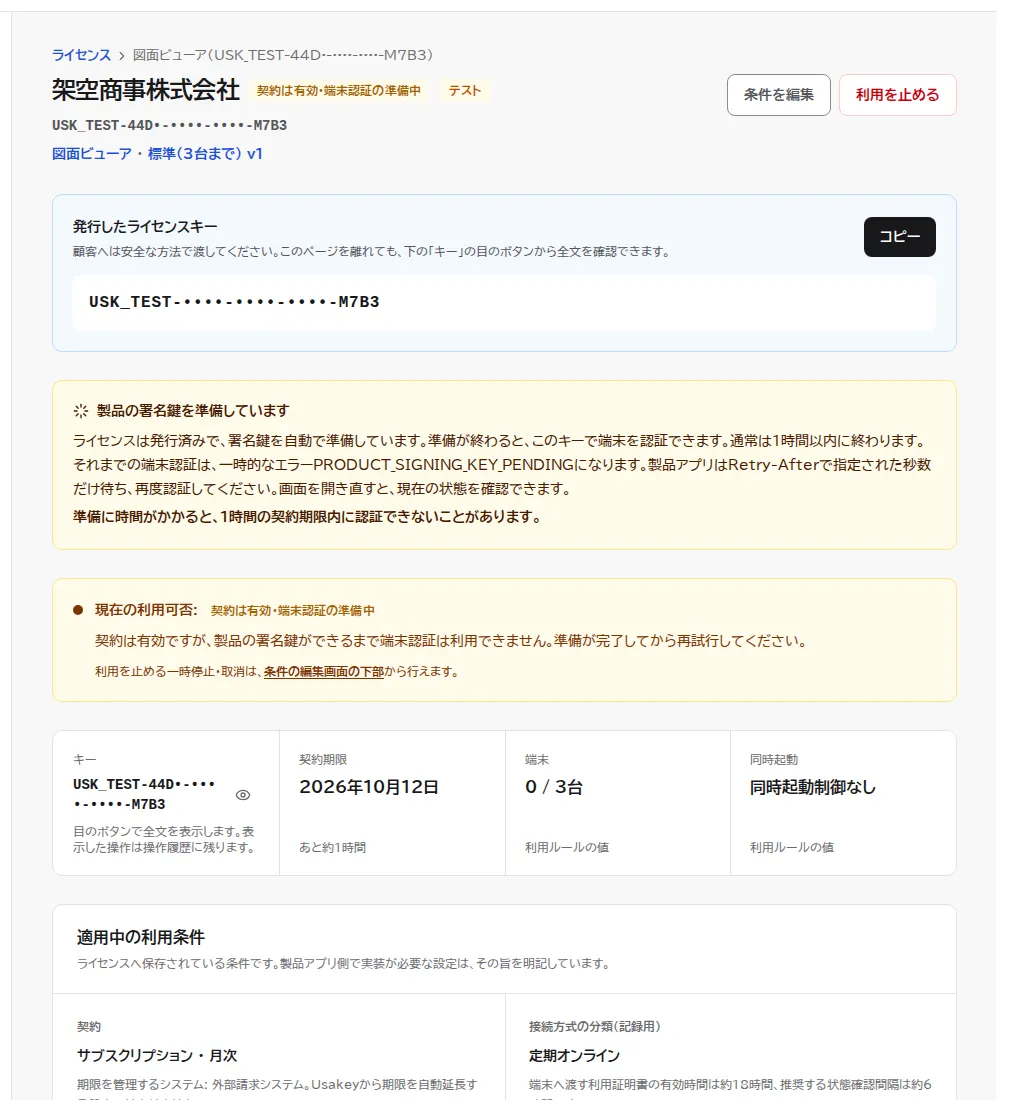Viewport: 1009px width, 1100px height.
Task: Open the ライセンス breadcrumb link
Action: pos(81,55)
